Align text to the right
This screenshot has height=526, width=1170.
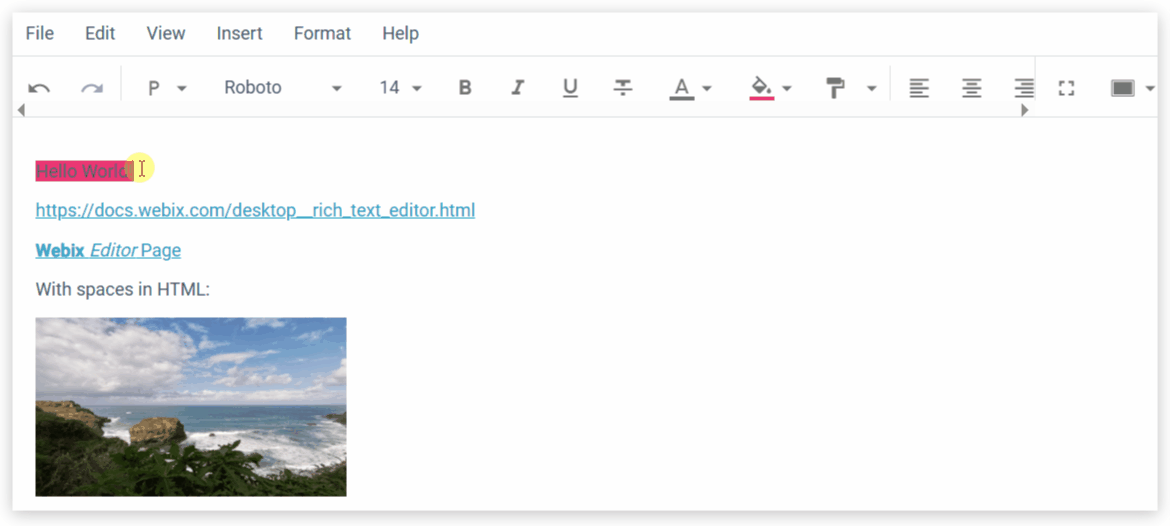1023,88
